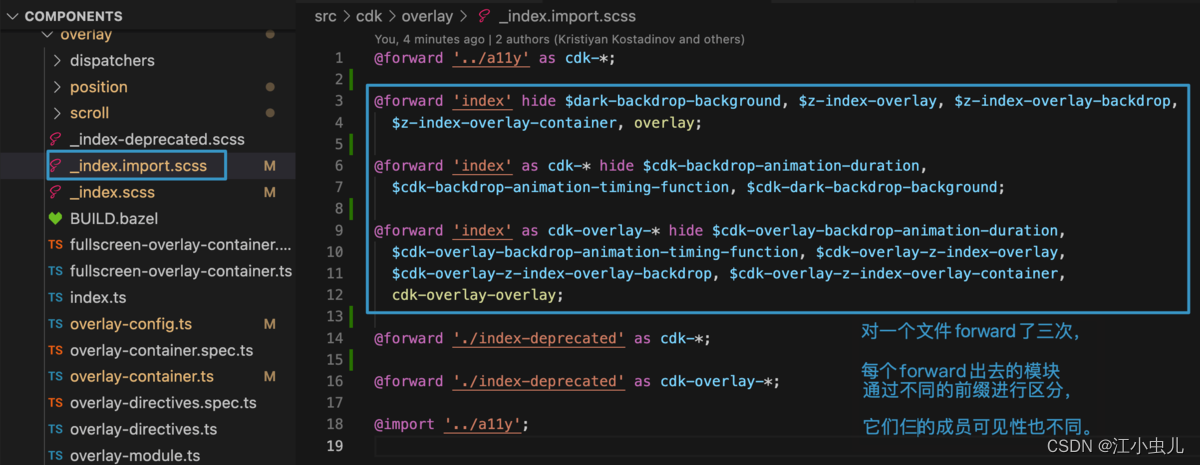Select _index.import.scss in explorer
The height and width of the screenshot is (465, 1200).
pyautogui.click(x=138, y=166)
